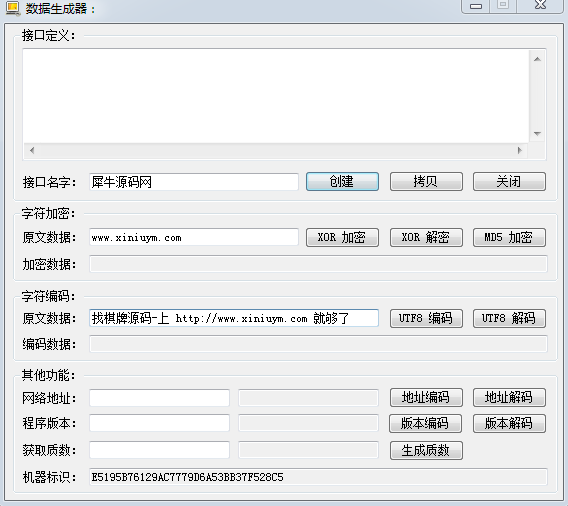This screenshot has height=506, width=568.
Task: Click the MD5 加密 button
Action: pyautogui.click(x=509, y=238)
